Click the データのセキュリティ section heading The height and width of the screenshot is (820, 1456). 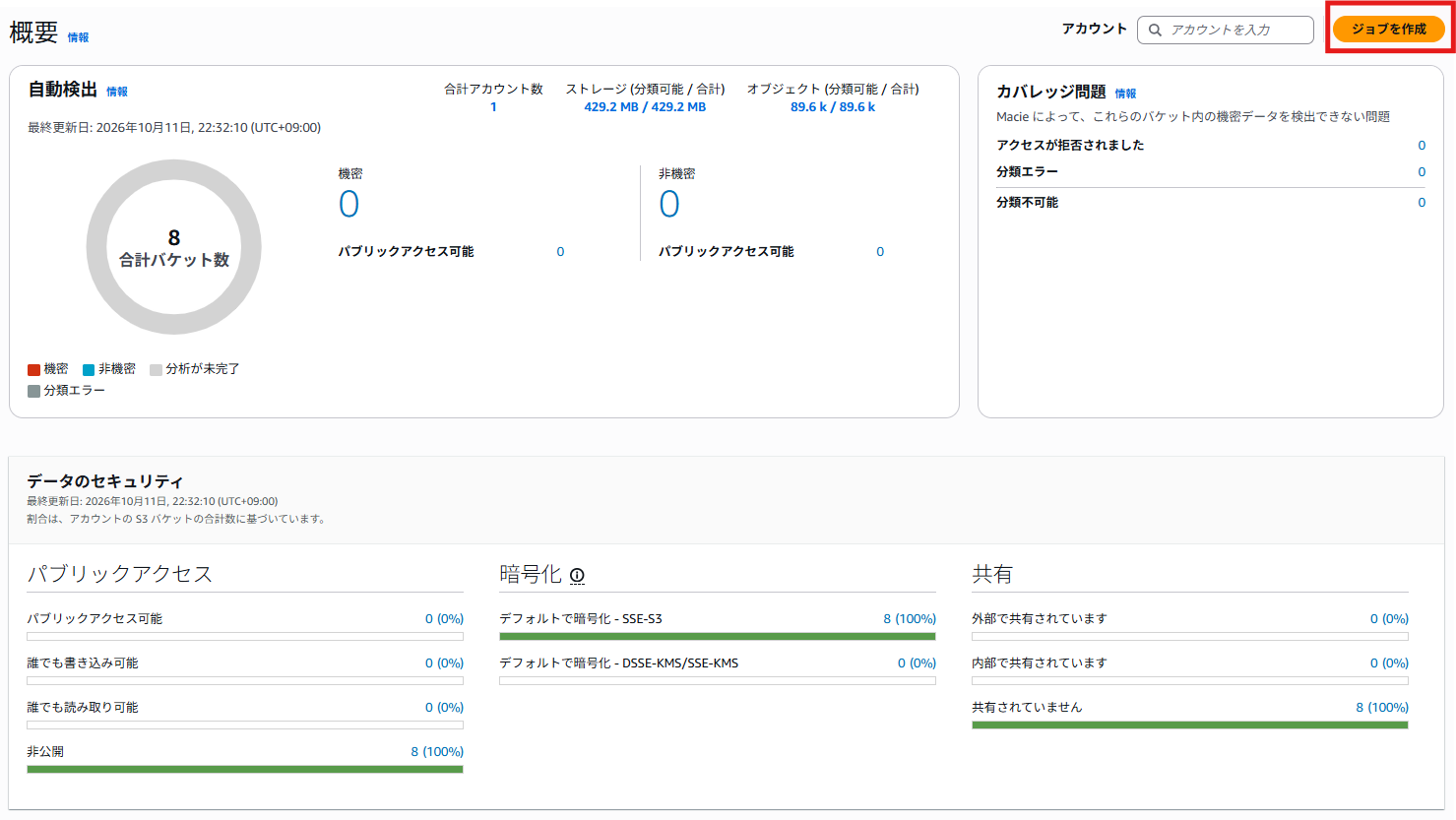(x=105, y=481)
